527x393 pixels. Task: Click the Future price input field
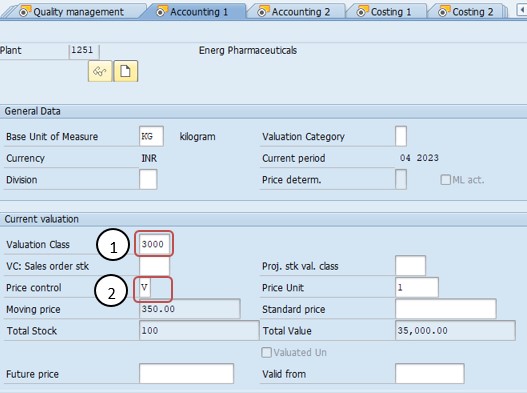(x=187, y=374)
